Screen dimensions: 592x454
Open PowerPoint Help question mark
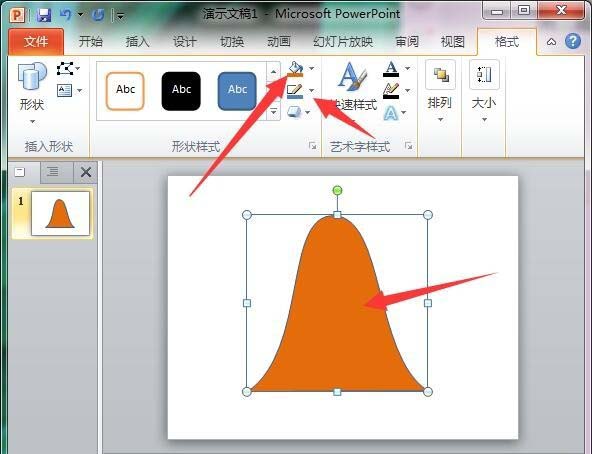573,41
